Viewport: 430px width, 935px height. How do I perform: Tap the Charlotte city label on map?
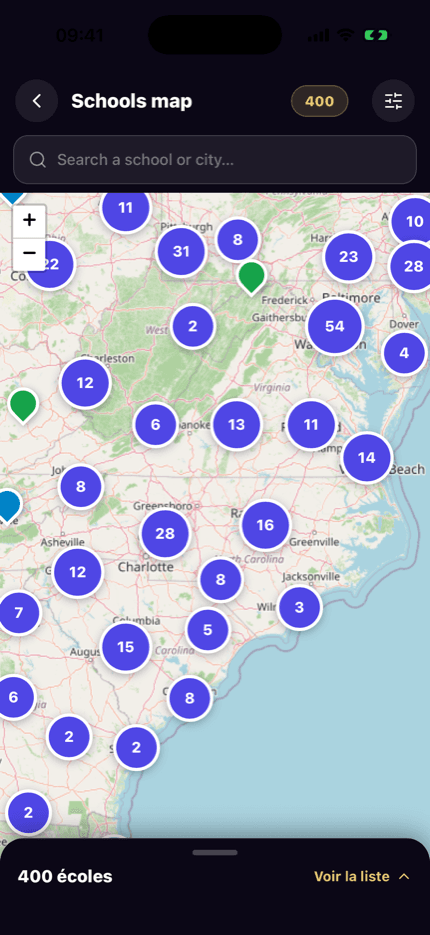click(146, 566)
